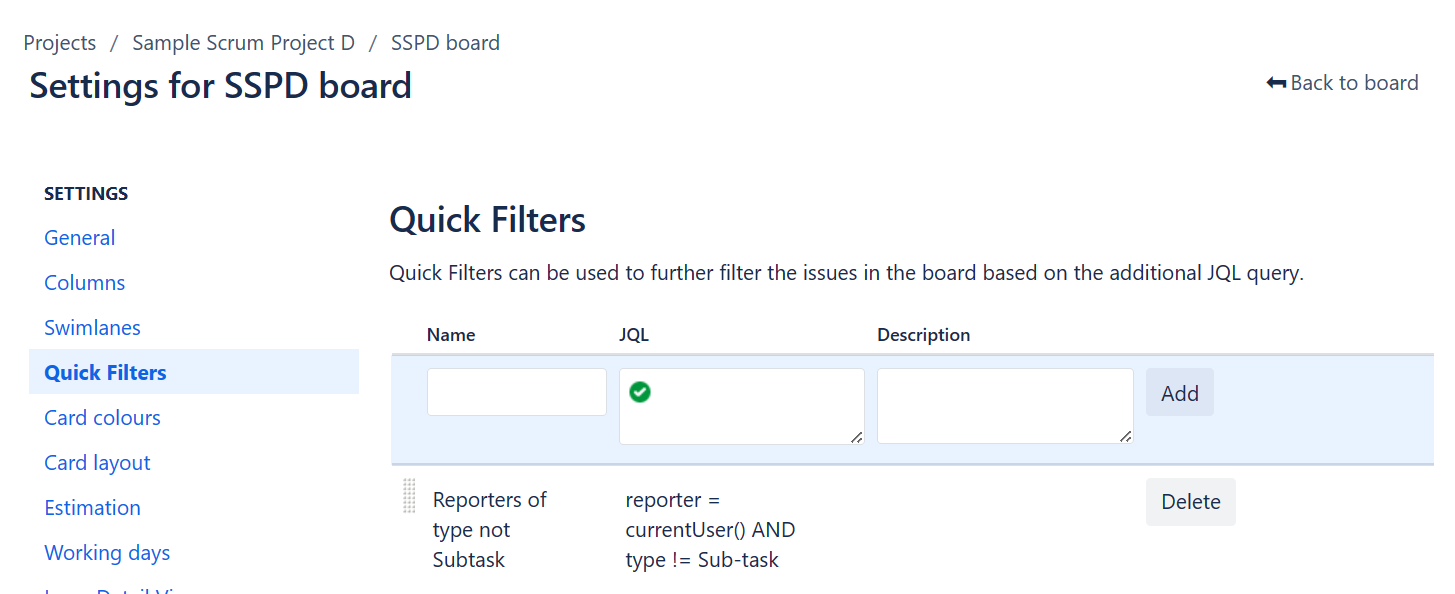Screen dimensions: 1455x594
Task: Open the Card layout configuration
Action: tap(97, 462)
